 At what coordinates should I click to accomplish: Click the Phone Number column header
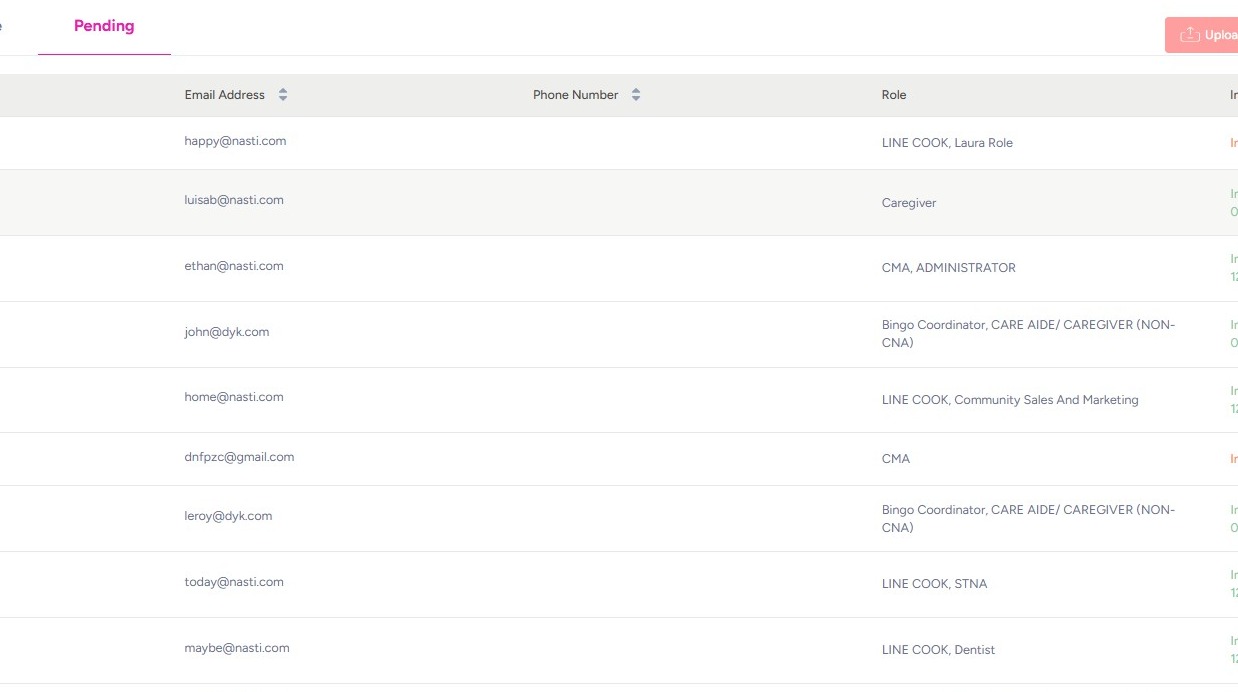click(575, 95)
